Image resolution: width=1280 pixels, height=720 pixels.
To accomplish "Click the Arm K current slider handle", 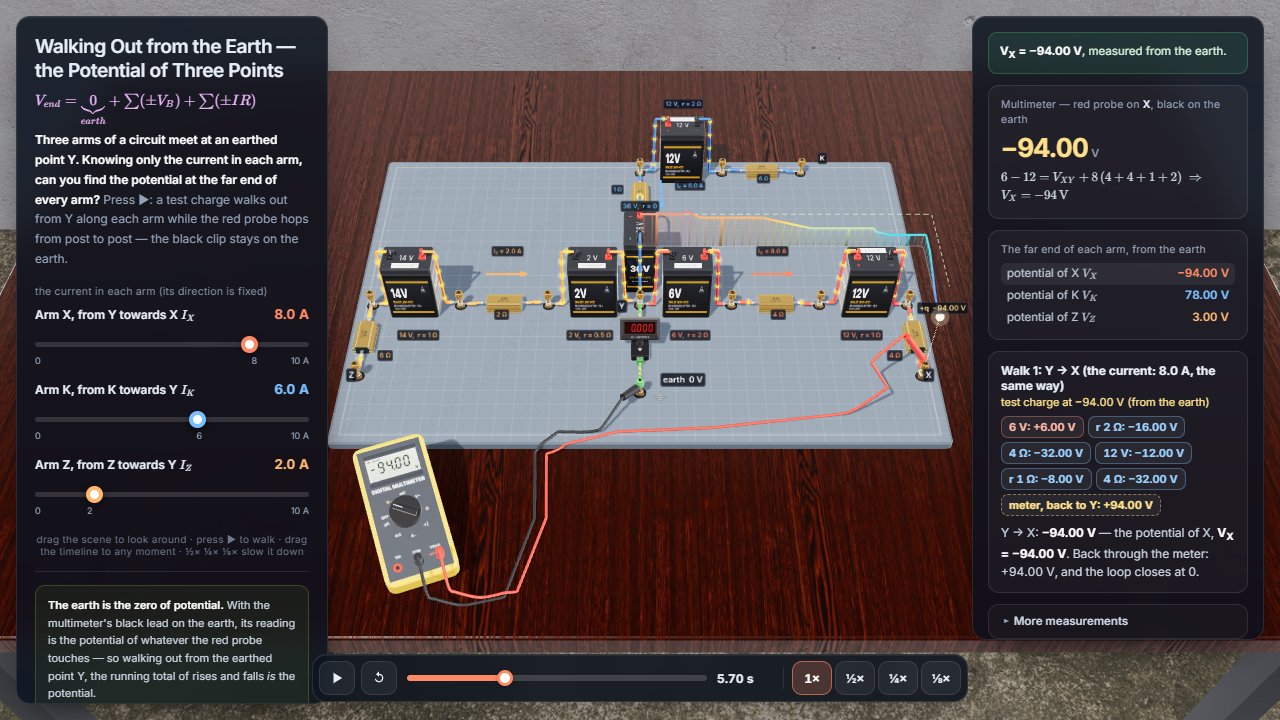I will click(198, 419).
